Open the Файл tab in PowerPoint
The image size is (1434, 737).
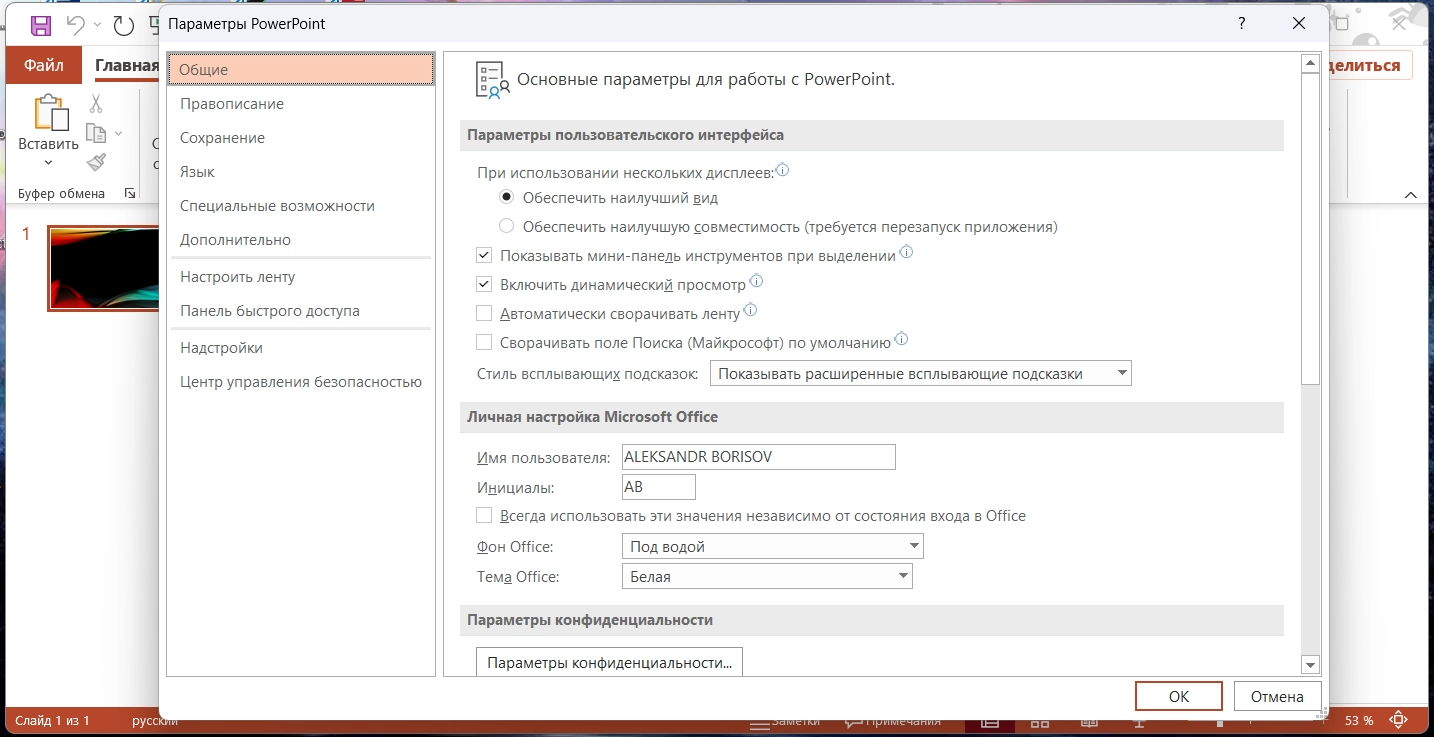coord(44,66)
